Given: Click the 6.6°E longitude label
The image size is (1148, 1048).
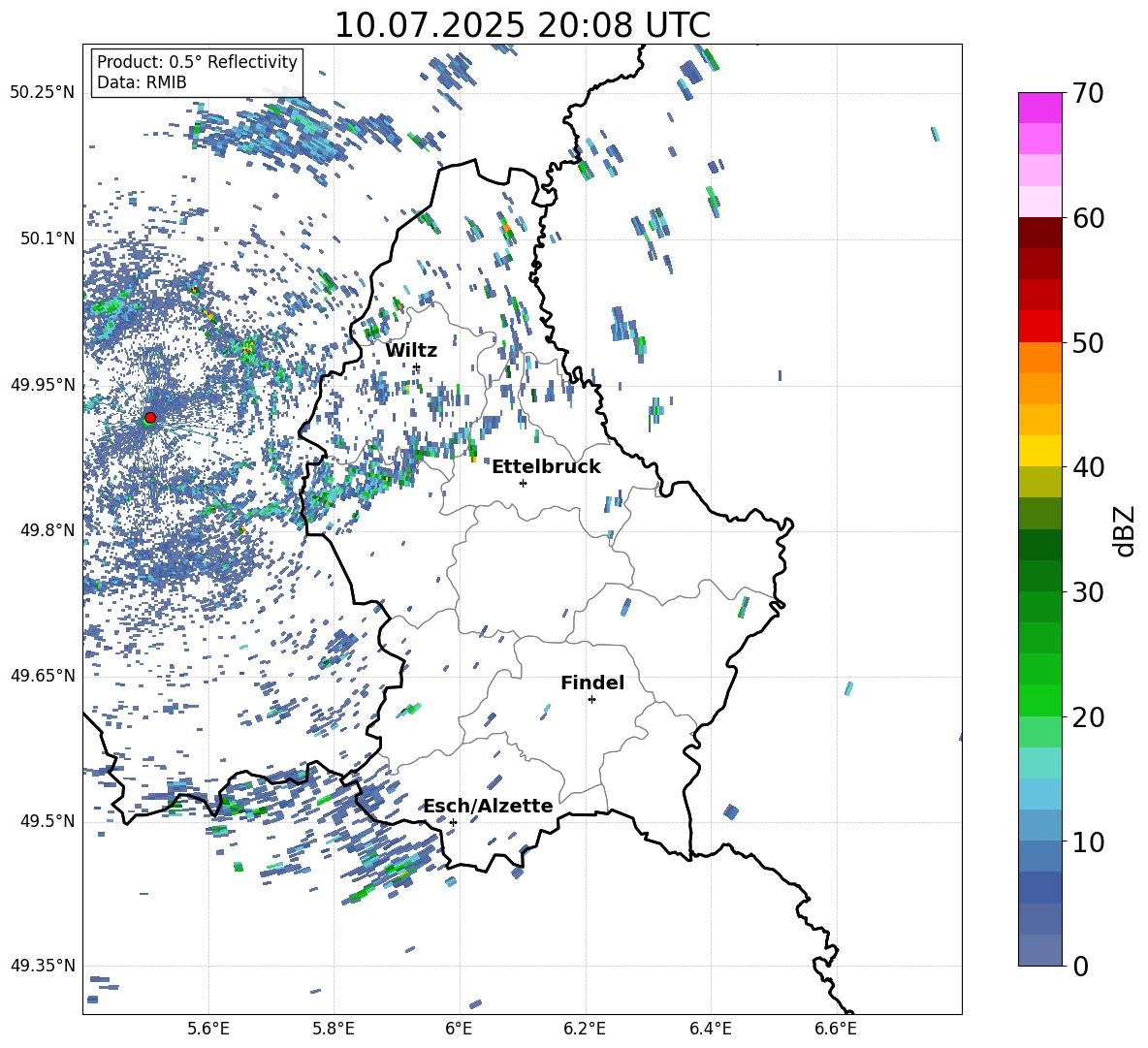Looking at the screenshot, I should pos(836,1029).
